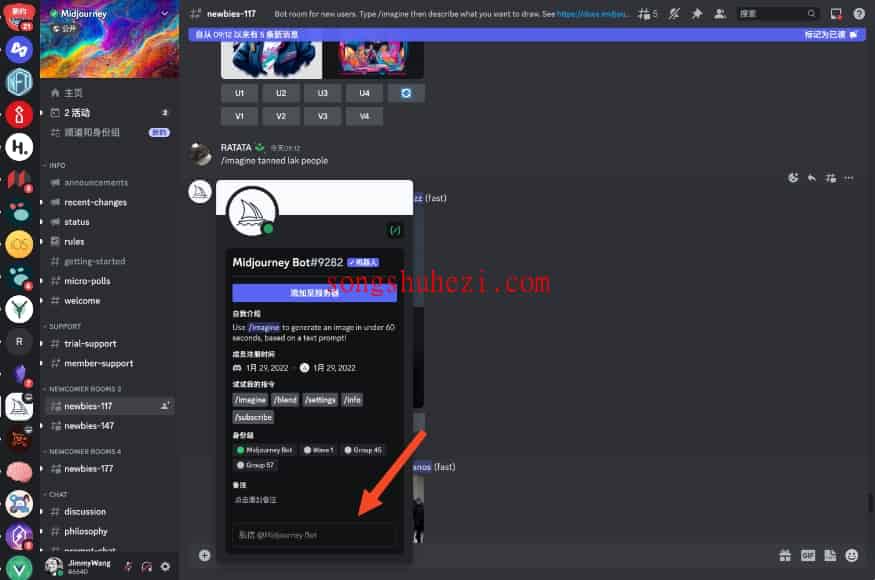
Task: Click the U3 upscale button
Action: [x=323, y=93]
